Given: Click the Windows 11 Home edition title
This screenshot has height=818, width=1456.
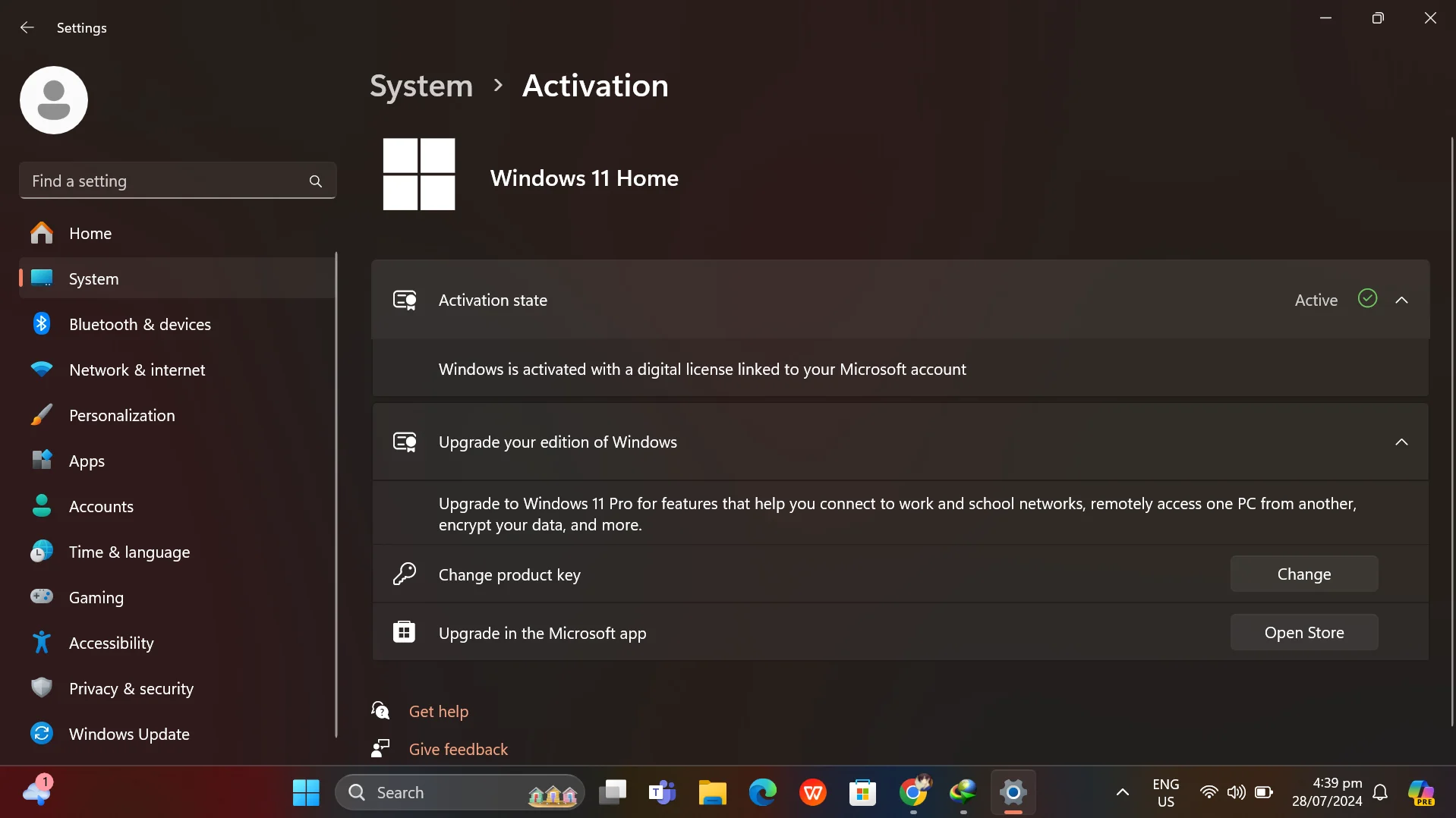Looking at the screenshot, I should tap(585, 178).
